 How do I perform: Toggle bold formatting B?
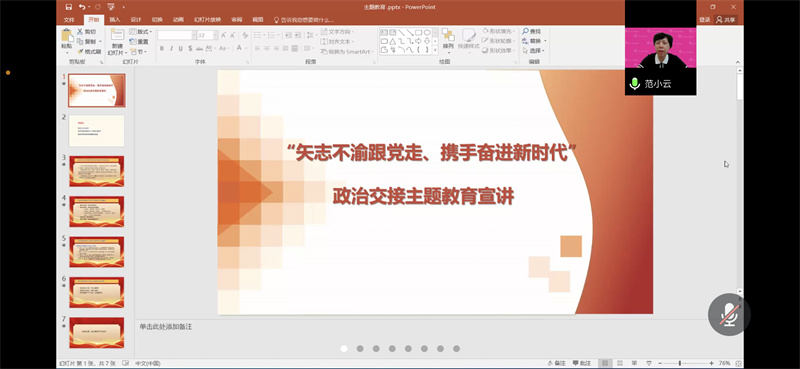162,48
